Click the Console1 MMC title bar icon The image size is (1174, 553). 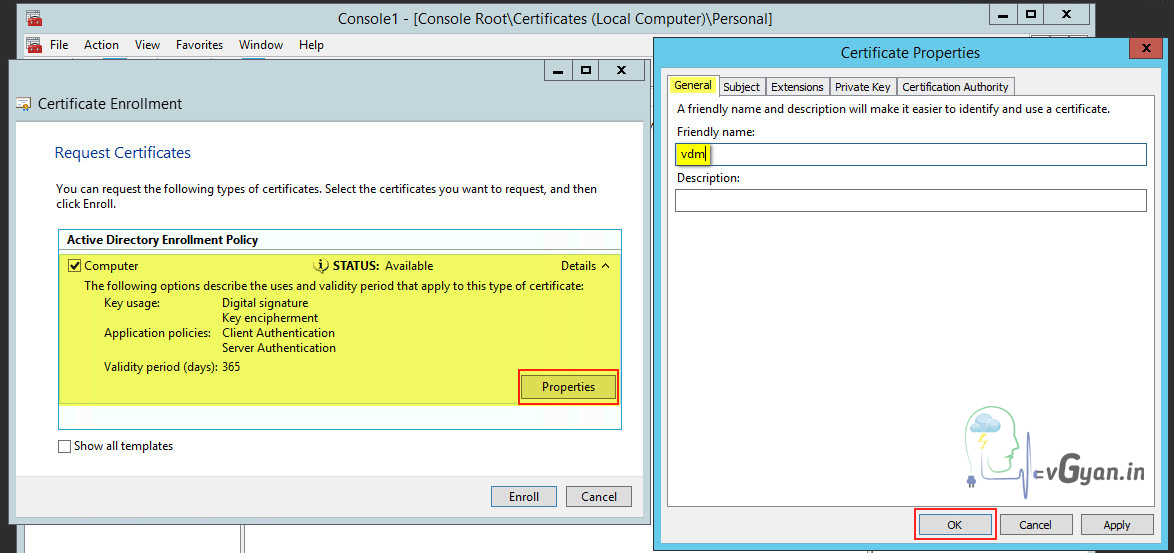(x=34, y=17)
